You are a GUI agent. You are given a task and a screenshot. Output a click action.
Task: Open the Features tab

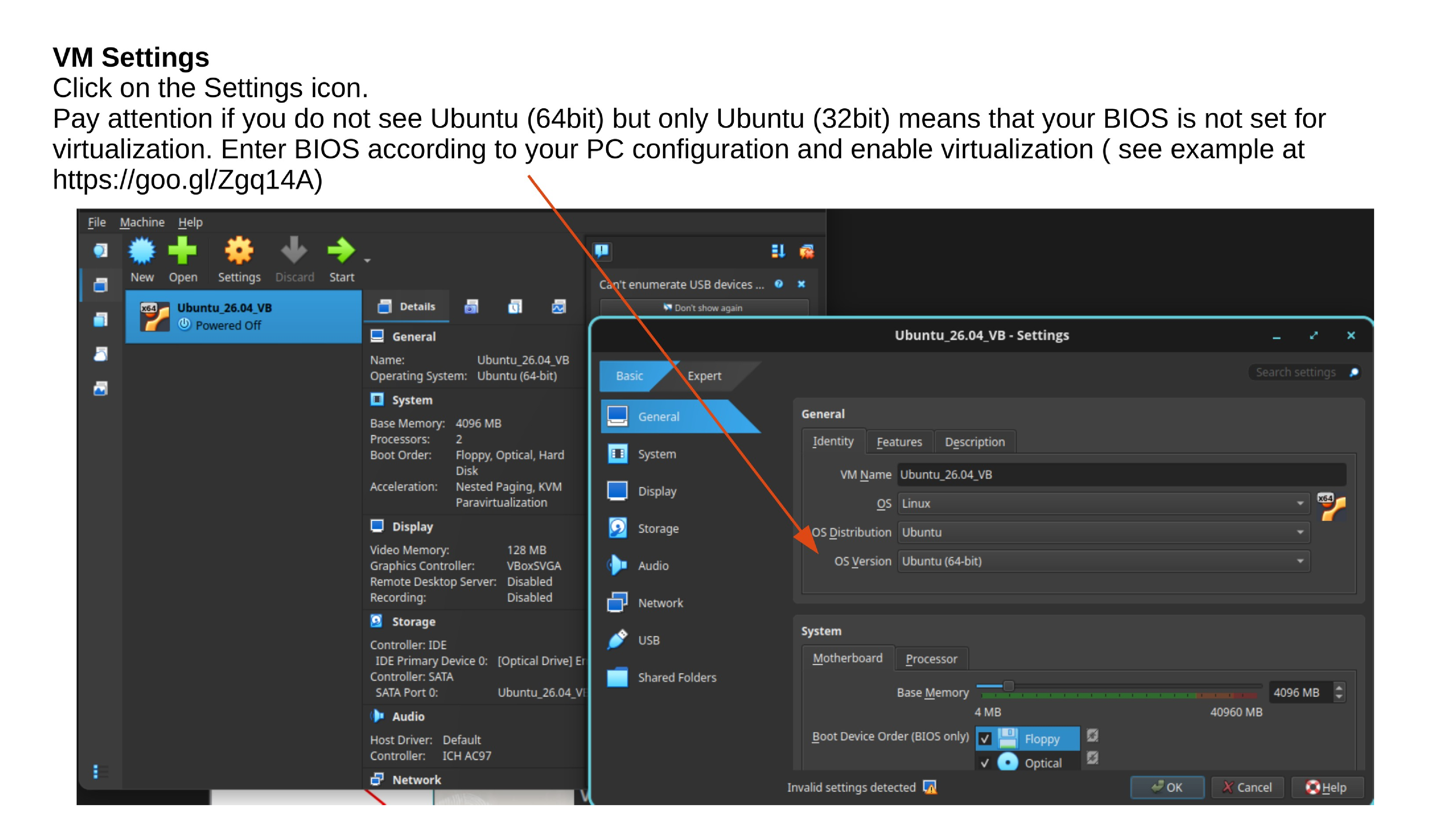click(899, 442)
